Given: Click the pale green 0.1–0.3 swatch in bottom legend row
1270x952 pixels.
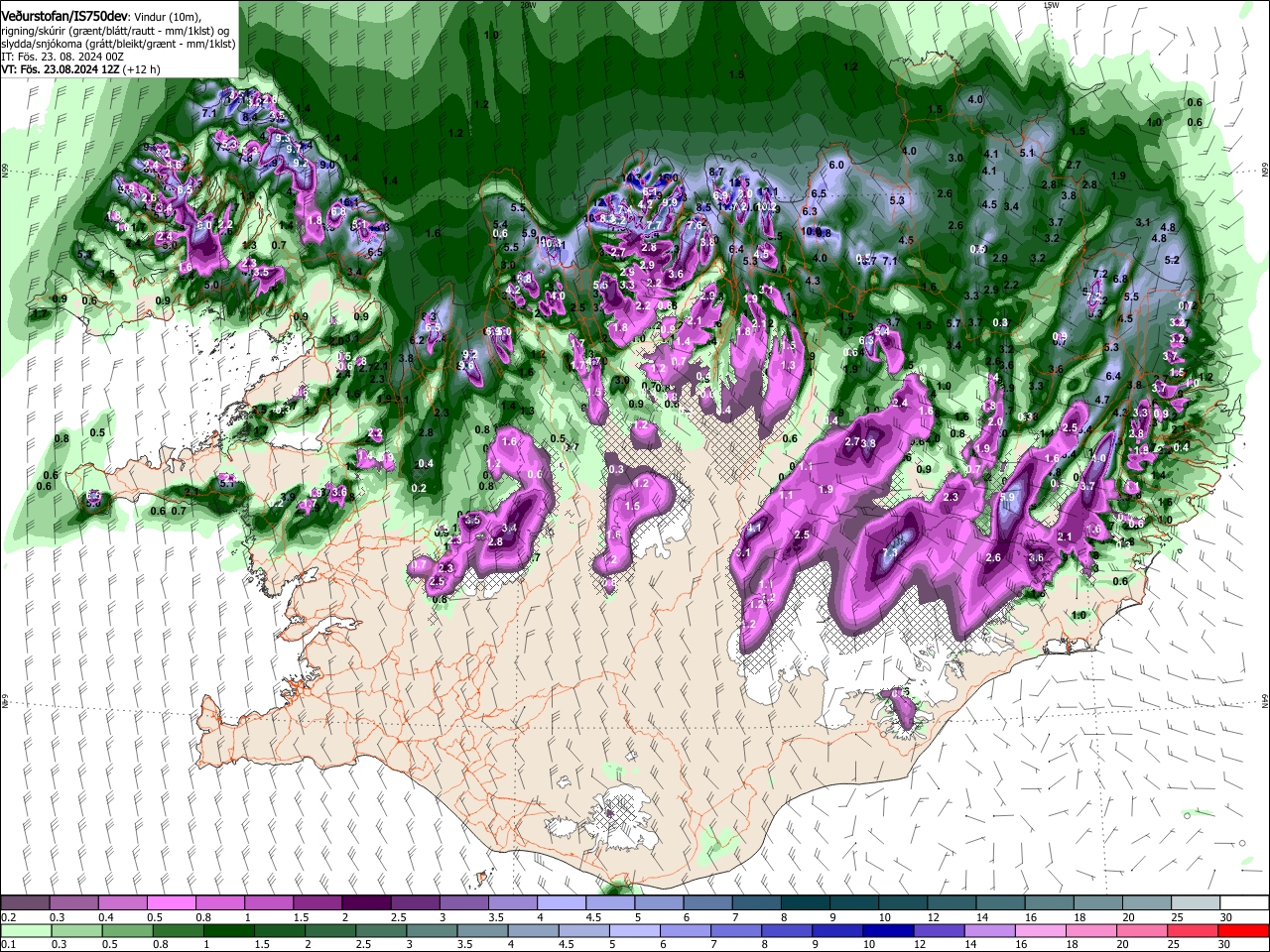Looking at the screenshot, I should 26,930.
